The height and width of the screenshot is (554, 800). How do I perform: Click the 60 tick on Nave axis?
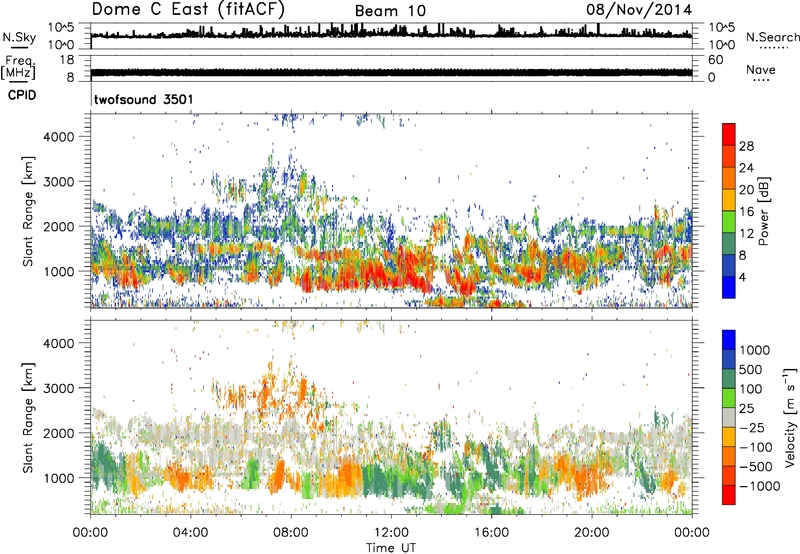[715, 60]
